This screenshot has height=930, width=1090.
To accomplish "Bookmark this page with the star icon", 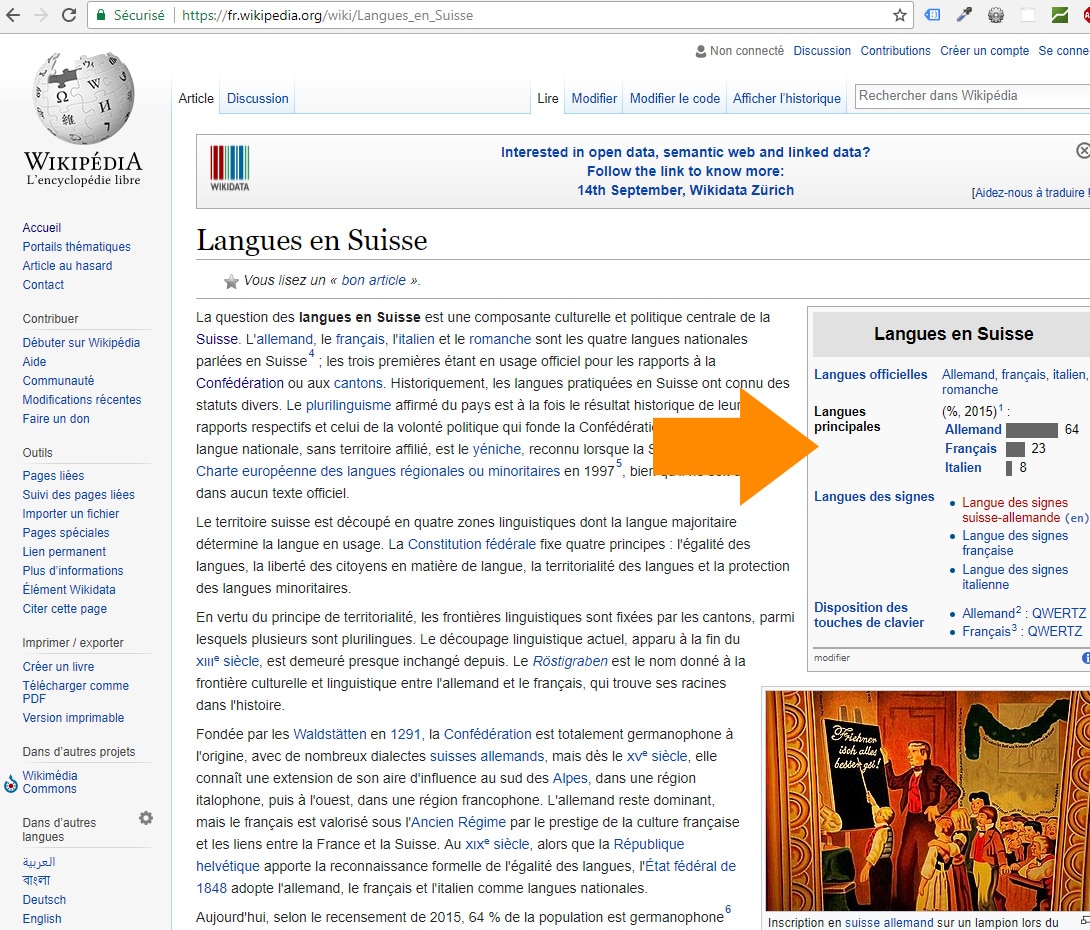I will coord(900,15).
